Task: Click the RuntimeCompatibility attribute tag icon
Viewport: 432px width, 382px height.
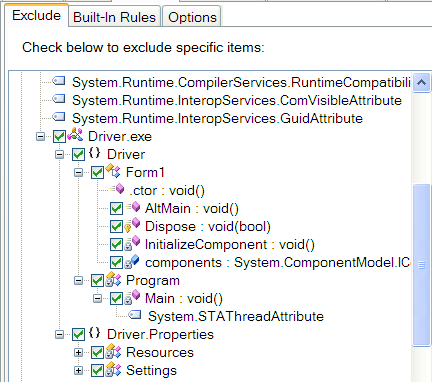Action: [59, 81]
